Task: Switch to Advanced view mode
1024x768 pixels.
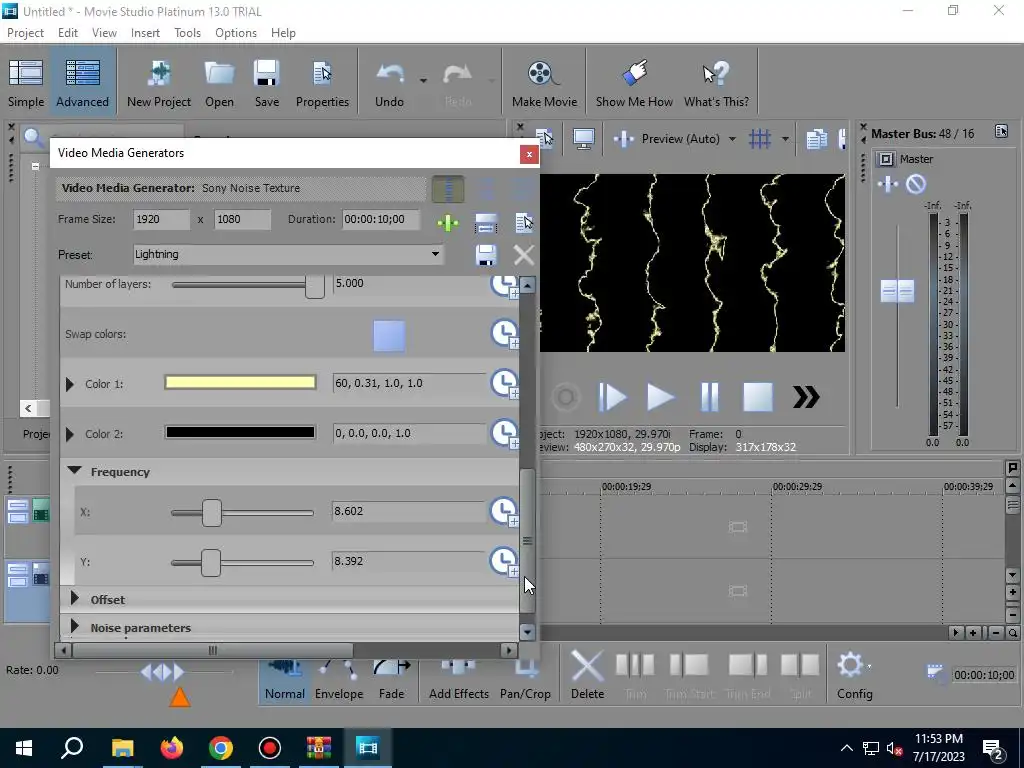Action: (x=82, y=84)
